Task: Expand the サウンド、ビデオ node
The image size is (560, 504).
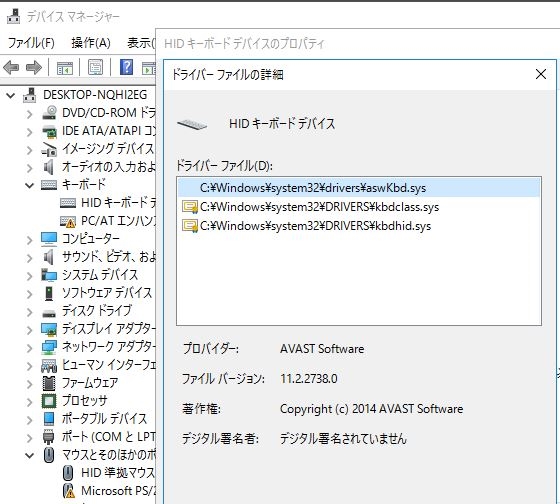Action: [30, 258]
